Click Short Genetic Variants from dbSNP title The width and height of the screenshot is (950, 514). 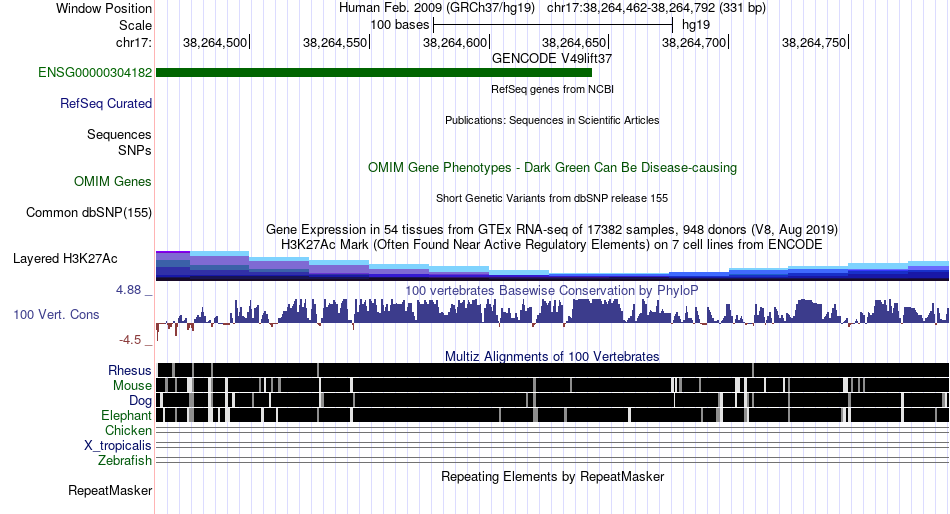(552, 198)
